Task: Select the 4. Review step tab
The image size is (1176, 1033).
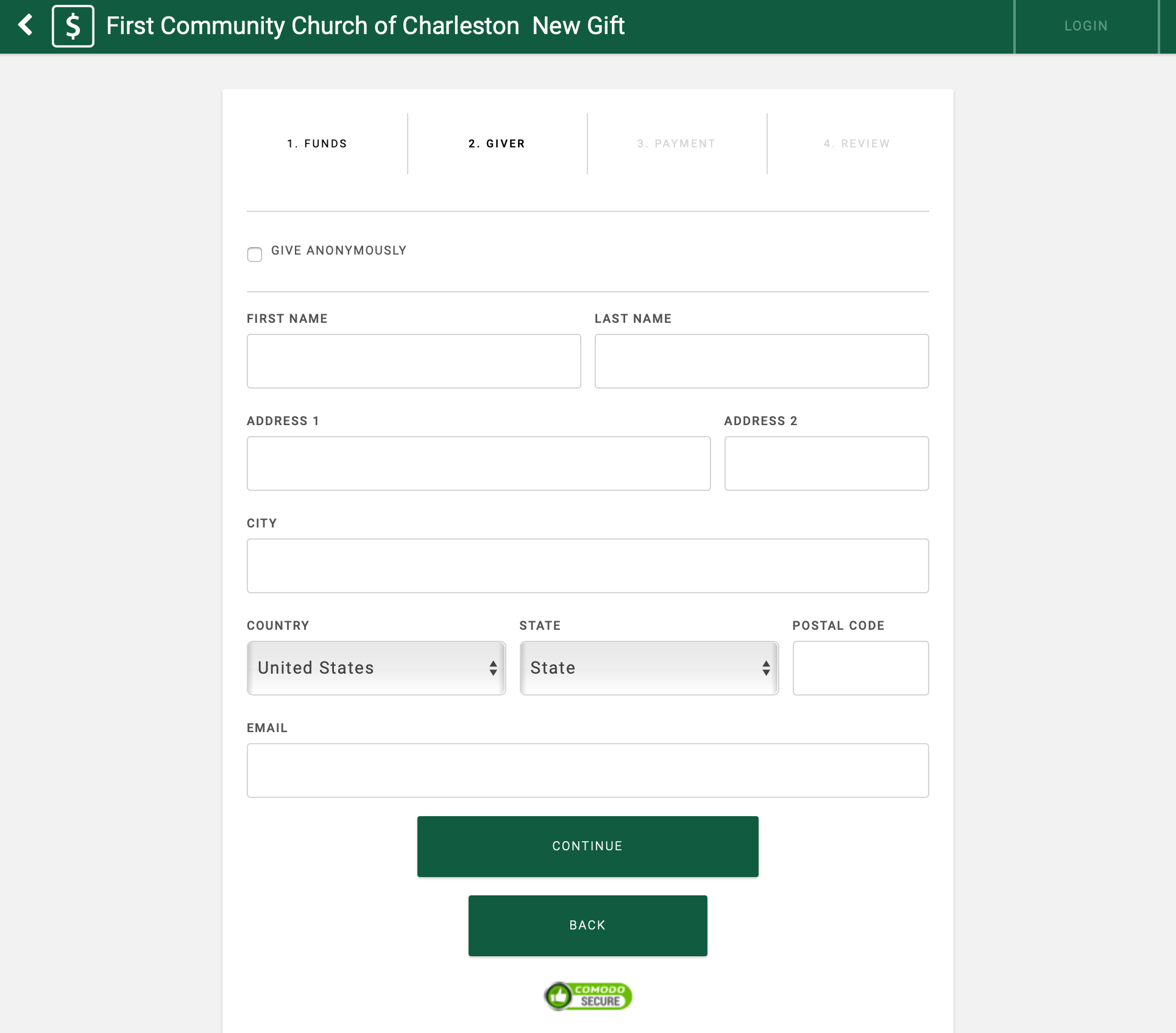Action: point(856,144)
